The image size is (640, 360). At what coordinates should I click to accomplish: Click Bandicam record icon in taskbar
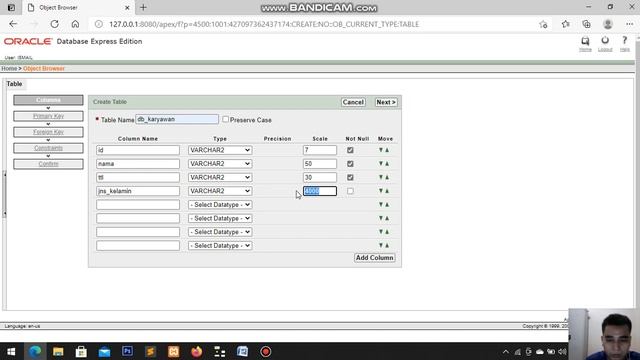coord(266,351)
